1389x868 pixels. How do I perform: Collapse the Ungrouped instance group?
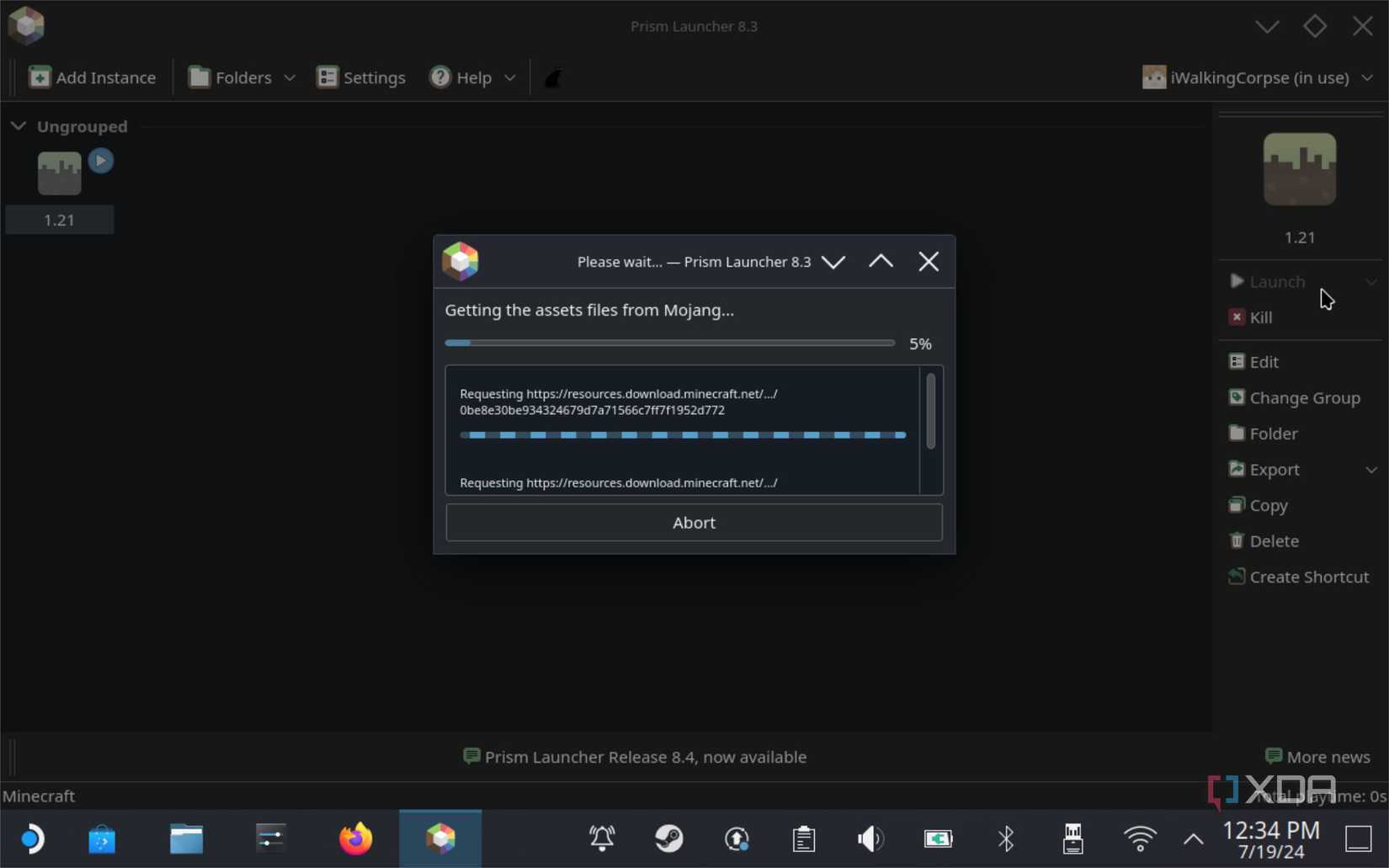click(x=18, y=126)
